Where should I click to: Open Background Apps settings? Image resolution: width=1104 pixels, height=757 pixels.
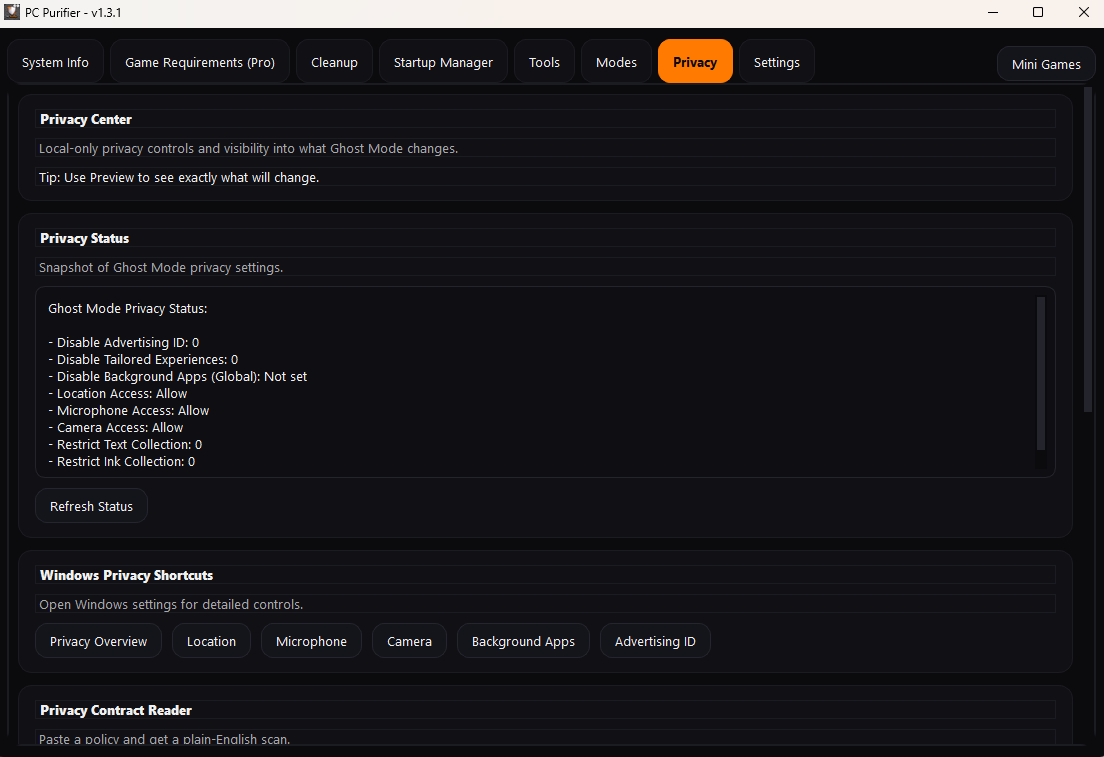pos(523,641)
